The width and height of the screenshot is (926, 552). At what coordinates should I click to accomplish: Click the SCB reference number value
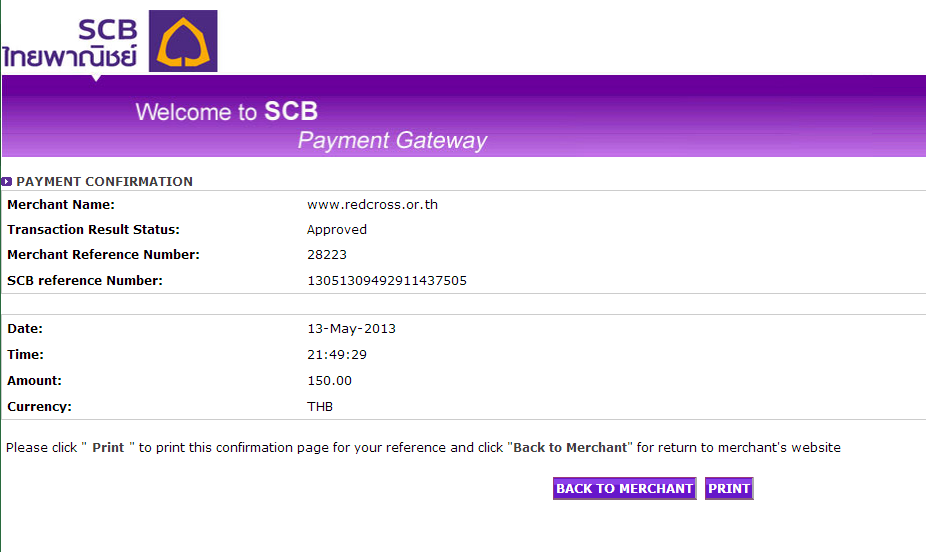click(387, 281)
